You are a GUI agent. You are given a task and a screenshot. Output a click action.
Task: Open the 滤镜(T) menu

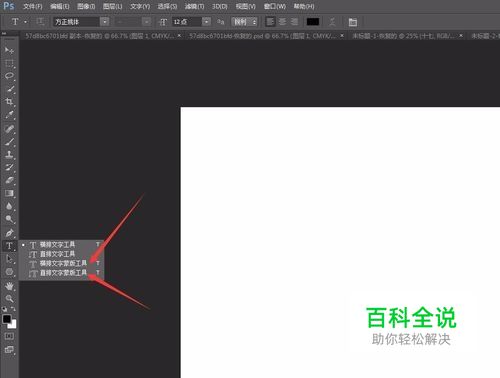click(x=194, y=6)
